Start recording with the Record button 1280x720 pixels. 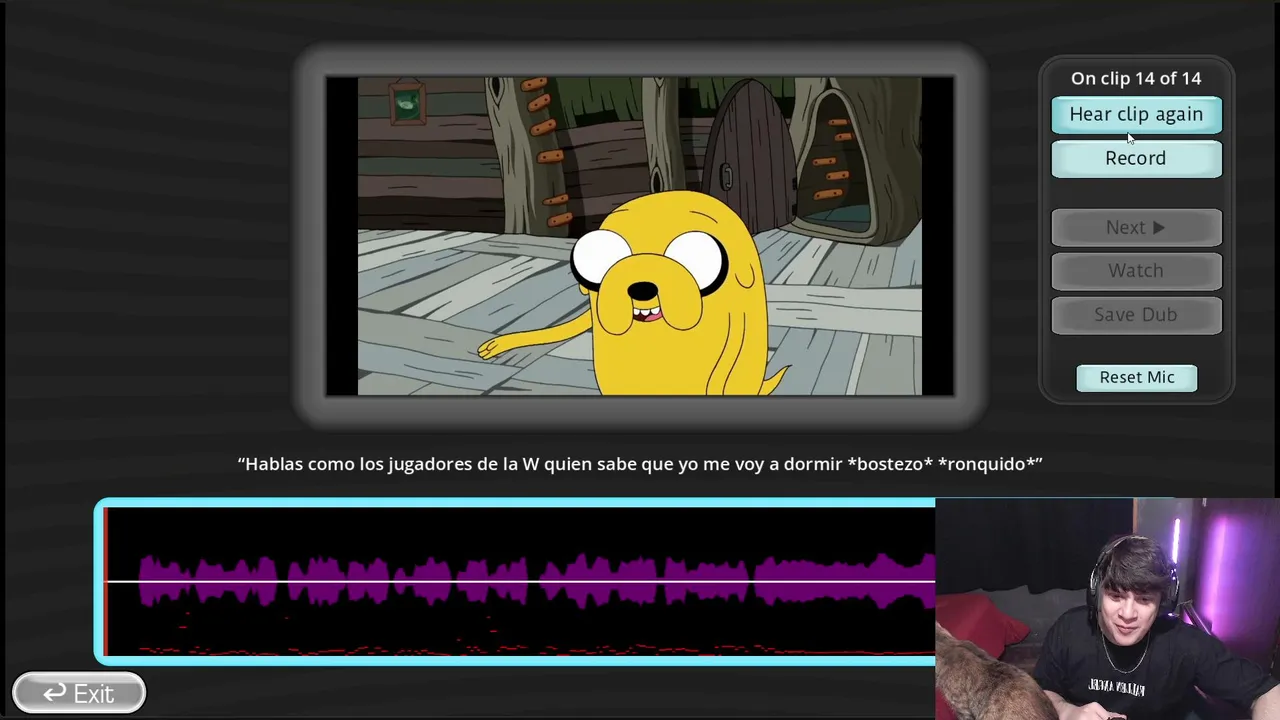pyautogui.click(x=1136, y=158)
